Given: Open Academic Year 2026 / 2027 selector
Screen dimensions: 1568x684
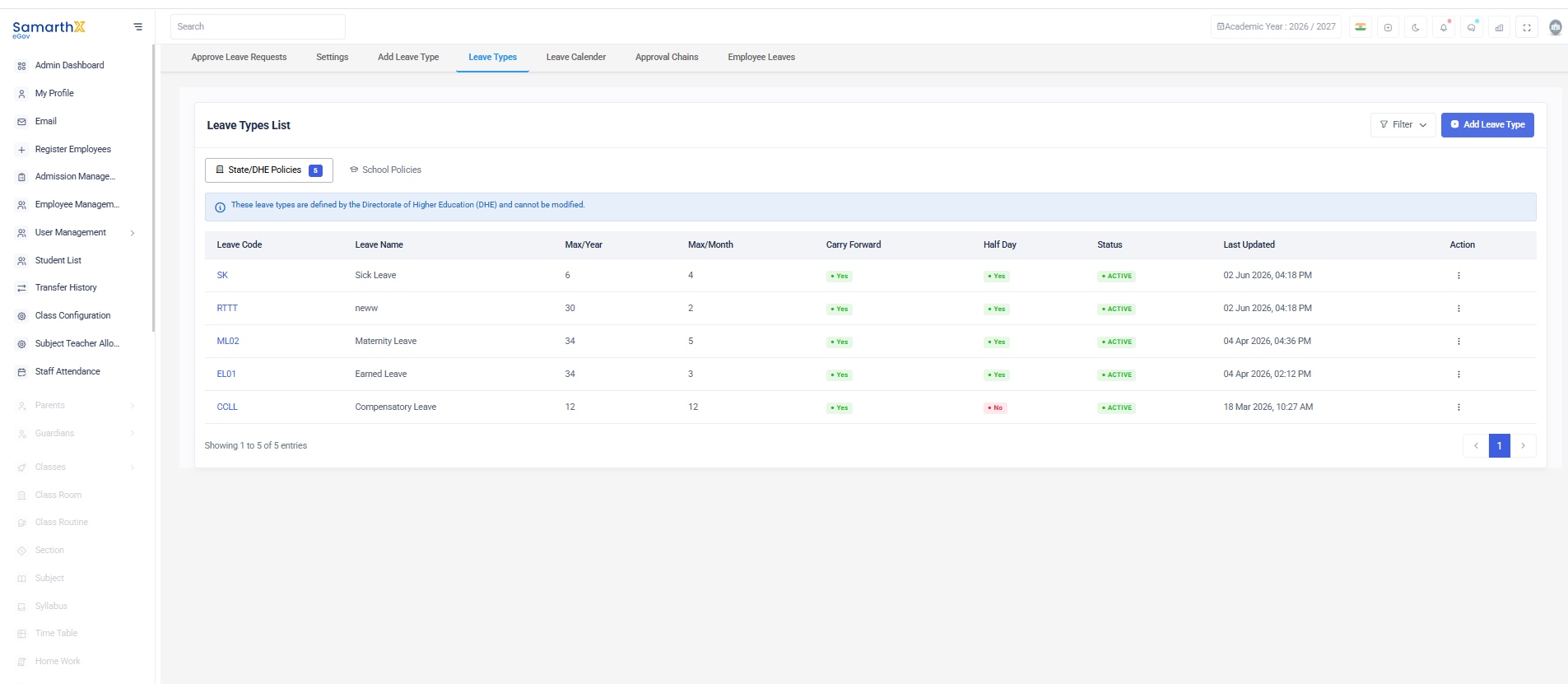Looking at the screenshot, I should [x=1276, y=27].
